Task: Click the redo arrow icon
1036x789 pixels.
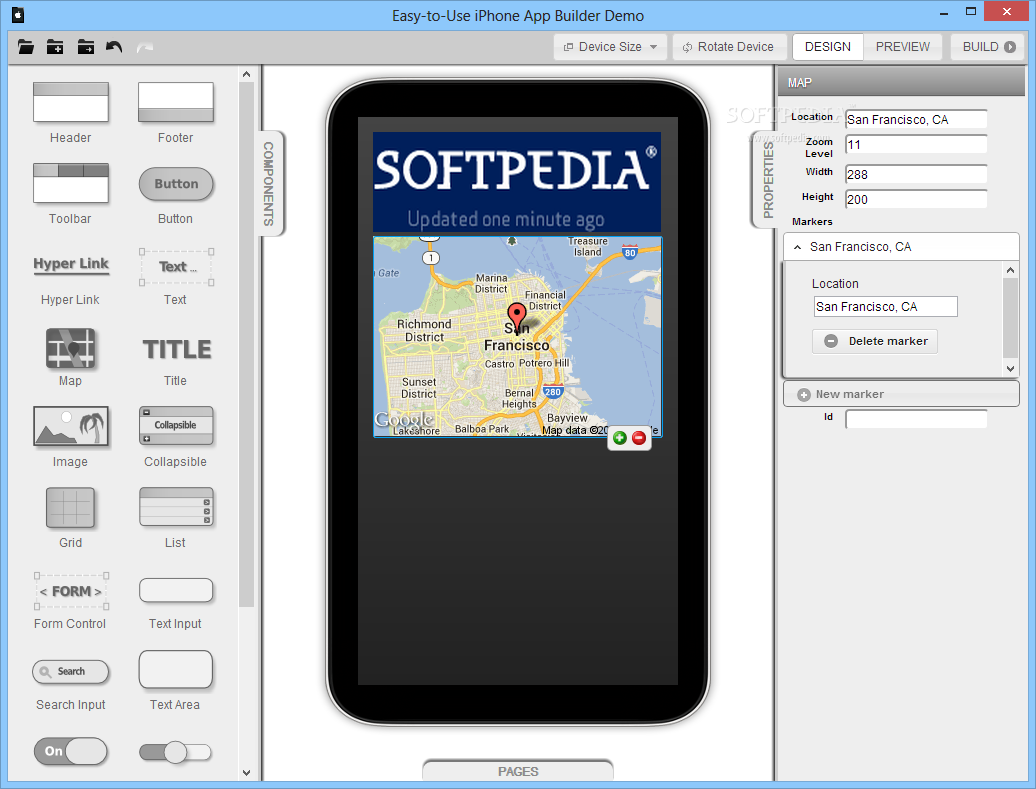Action: coord(145,47)
